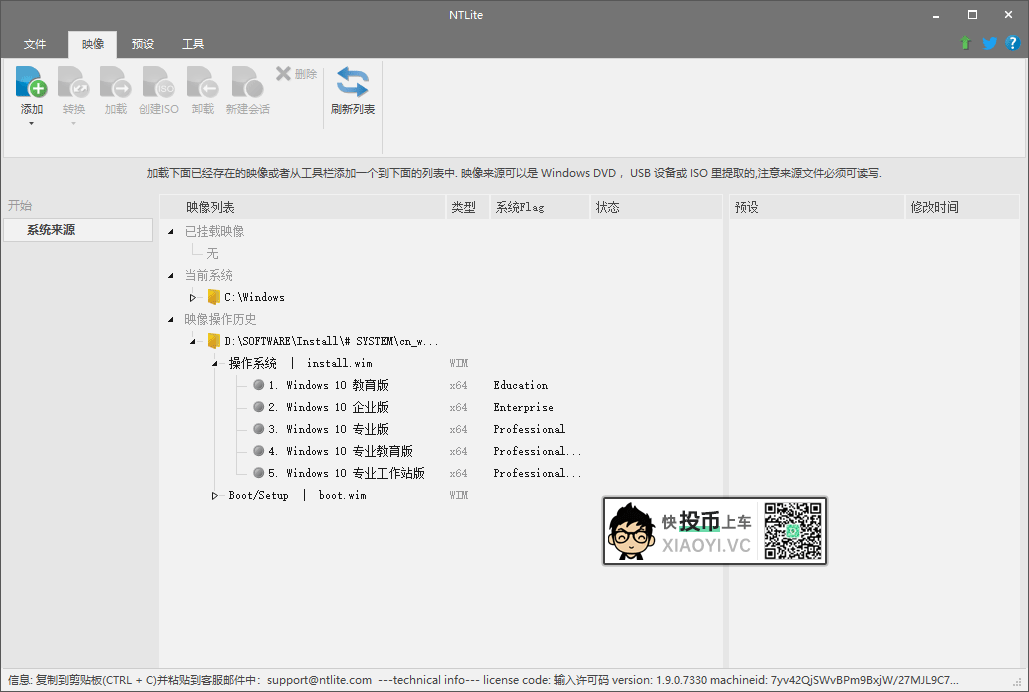Switch to the 映像 tab
1029x692 pixels.
click(93, 44)
